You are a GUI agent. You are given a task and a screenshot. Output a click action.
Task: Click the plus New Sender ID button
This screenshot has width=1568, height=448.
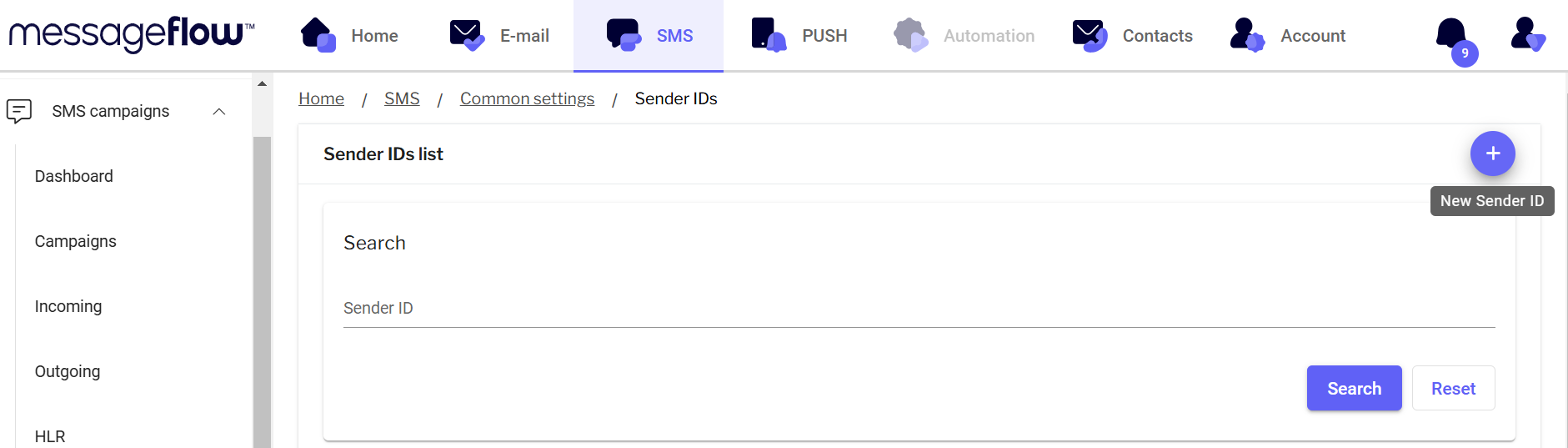[1492, 154]
